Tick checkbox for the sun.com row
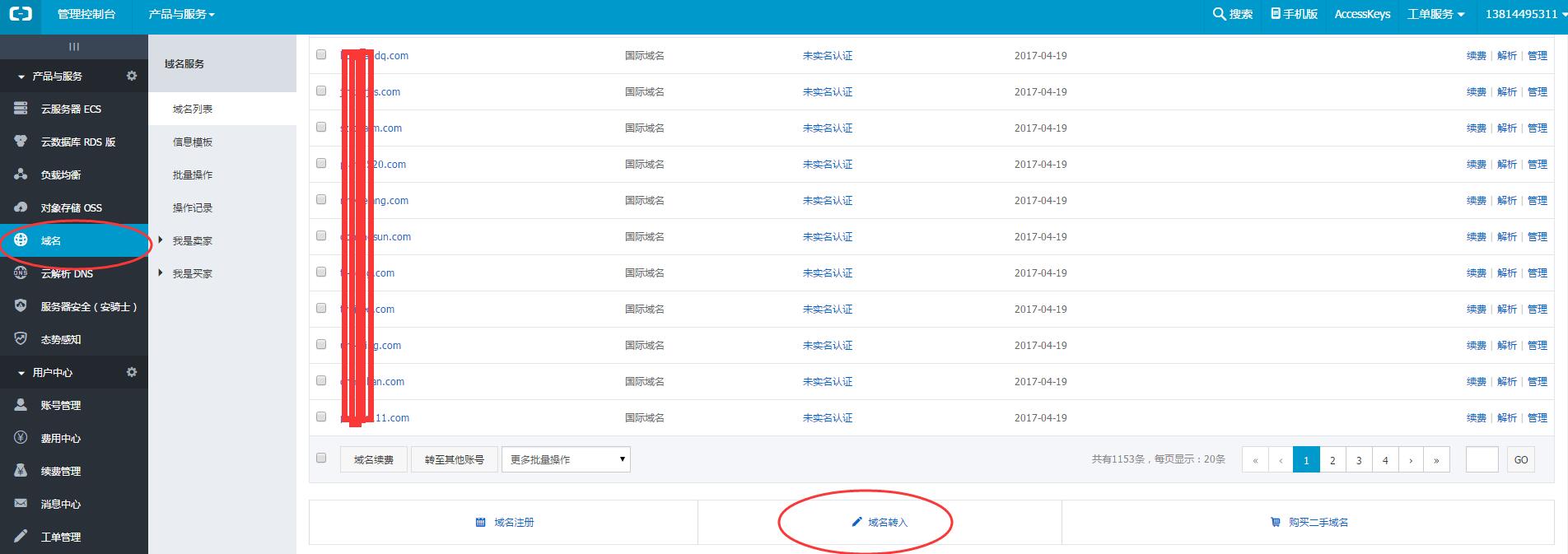 (x=321, y=235)
